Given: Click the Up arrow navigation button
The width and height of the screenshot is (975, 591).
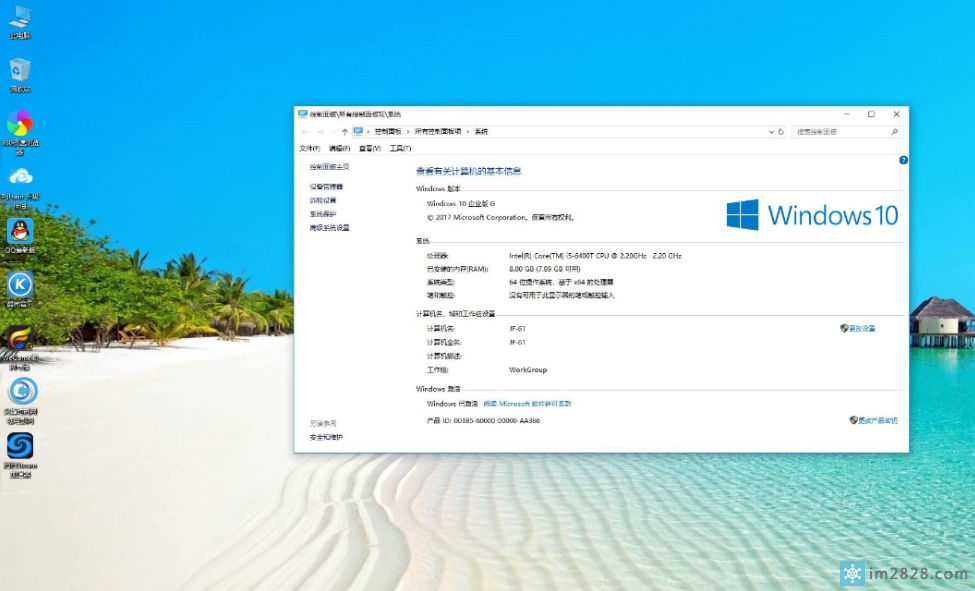Looking at the screenshot, I should pyautogui.click(x=344, y=132).
